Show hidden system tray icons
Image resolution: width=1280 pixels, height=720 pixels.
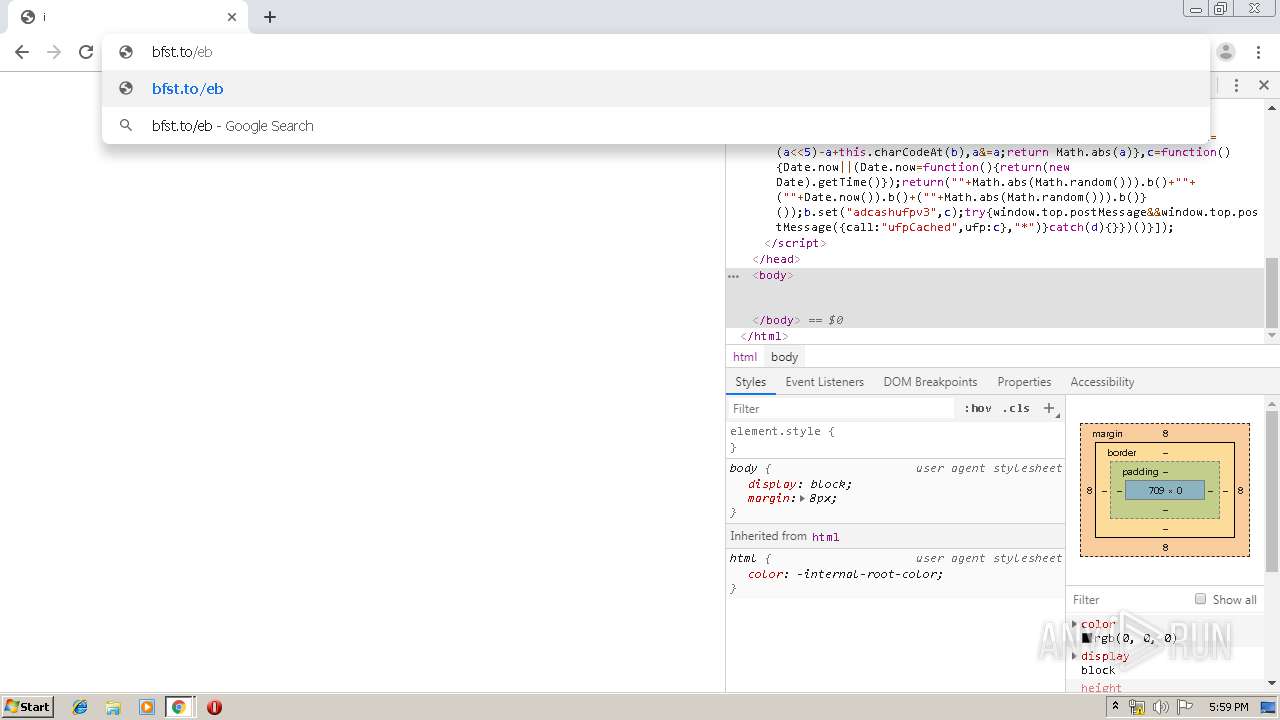point(1116,707)
